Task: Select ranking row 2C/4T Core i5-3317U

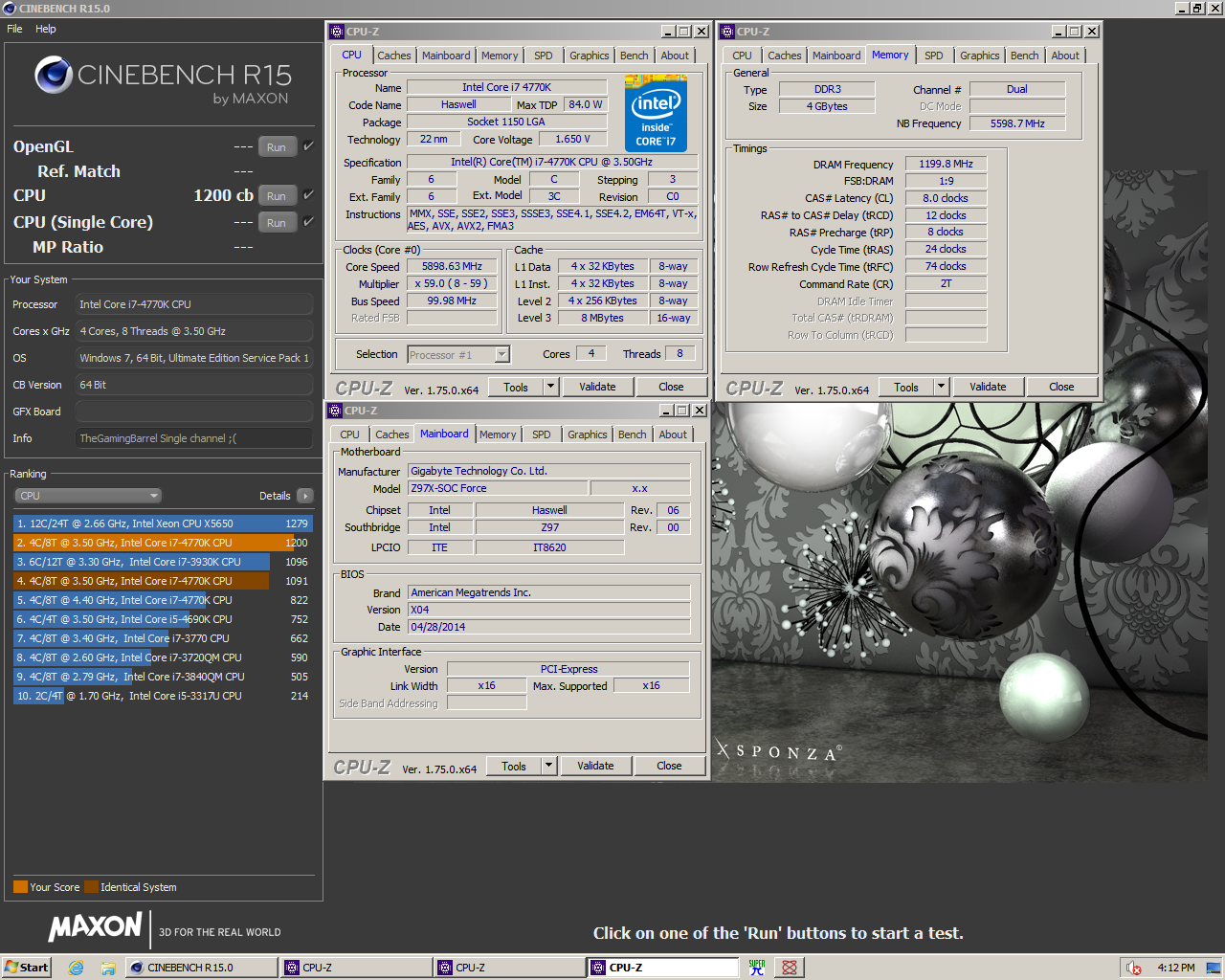Action: click(x=162, y=696)
